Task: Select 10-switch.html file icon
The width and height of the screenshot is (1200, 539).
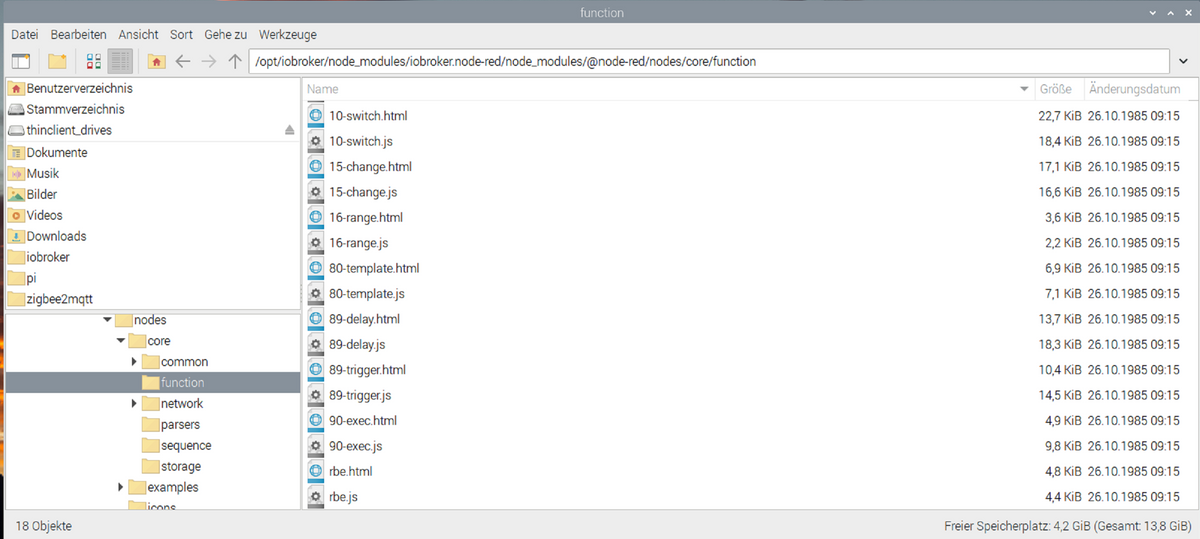Action: click(316, 116)
